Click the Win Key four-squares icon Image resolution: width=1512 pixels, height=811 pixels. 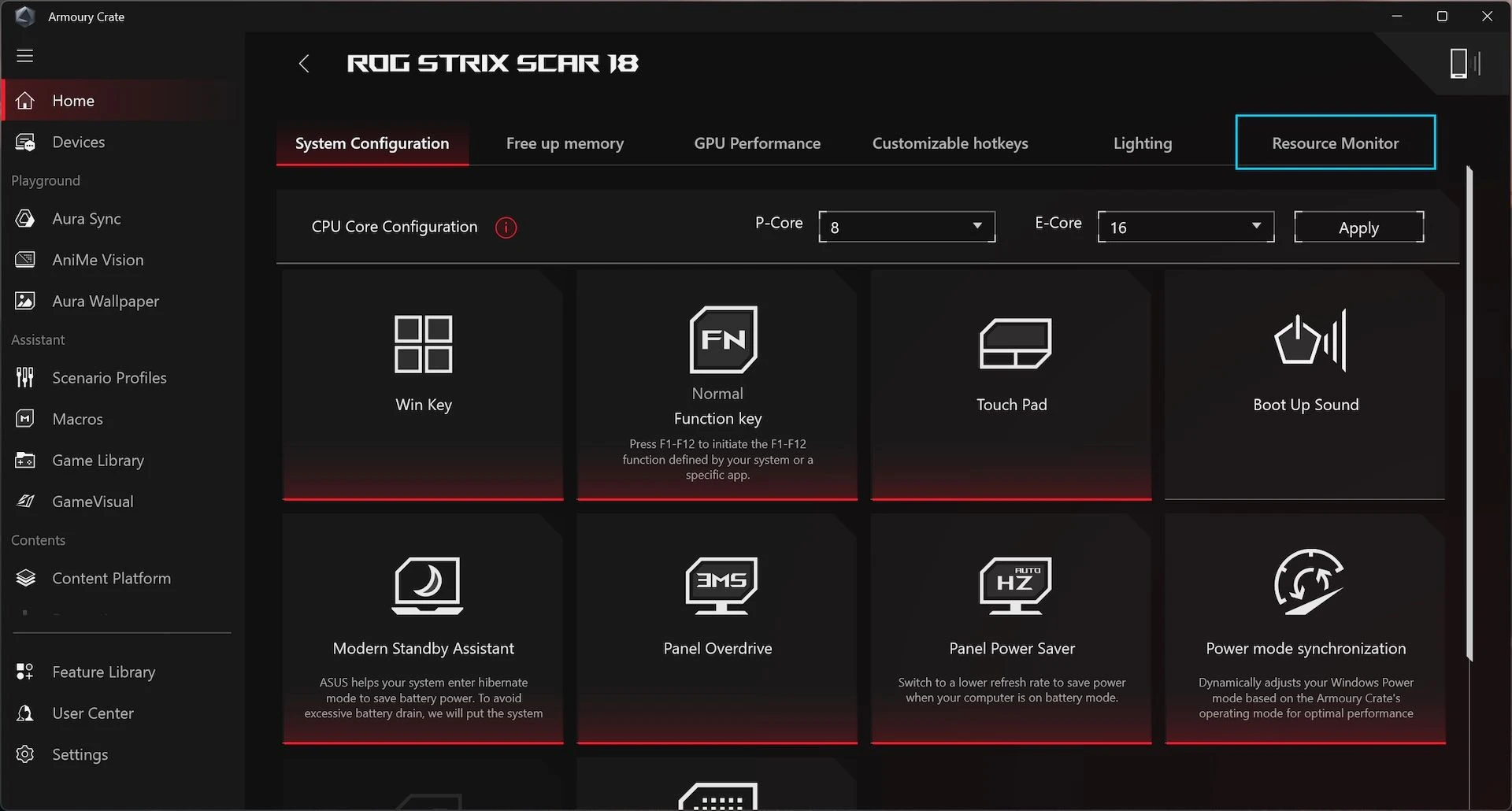424,344
